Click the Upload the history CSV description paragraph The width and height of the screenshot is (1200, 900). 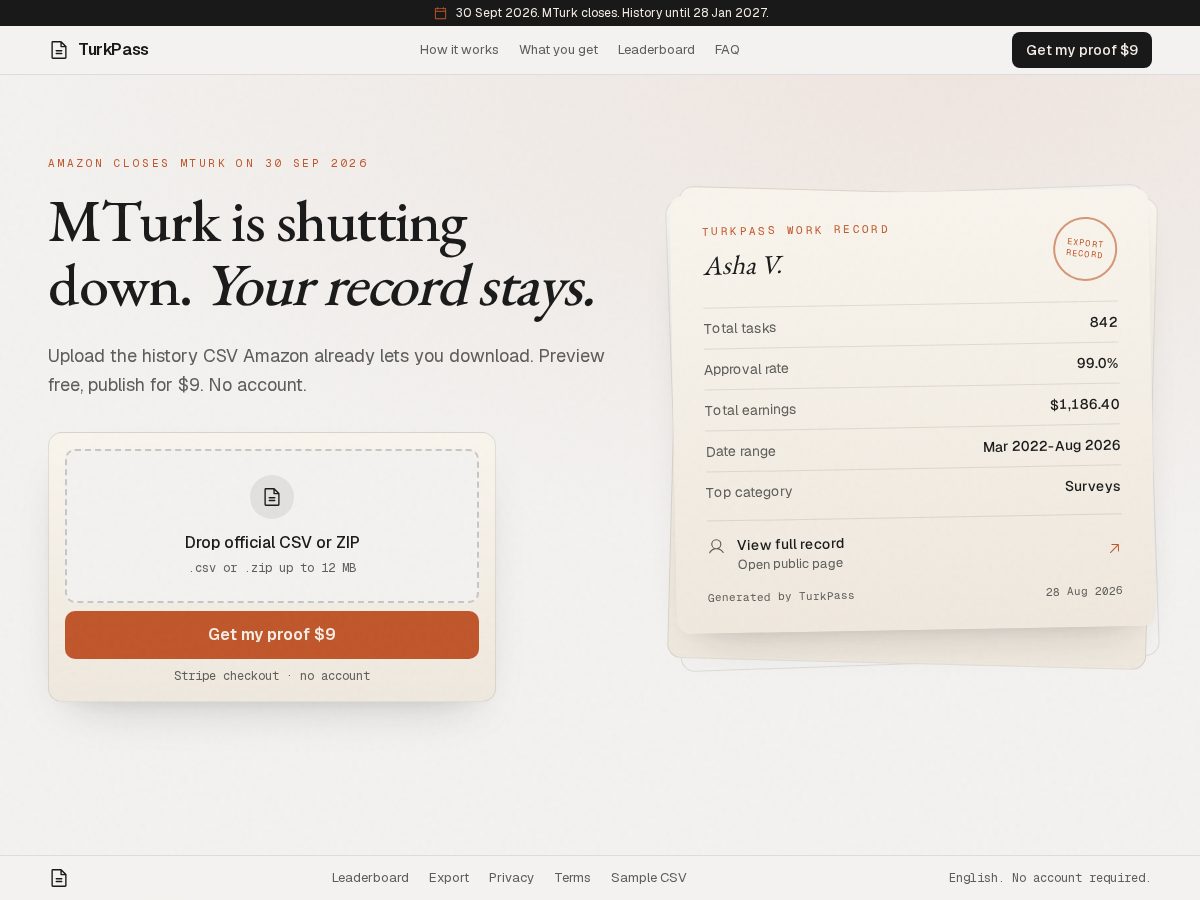tap(326, 370)
